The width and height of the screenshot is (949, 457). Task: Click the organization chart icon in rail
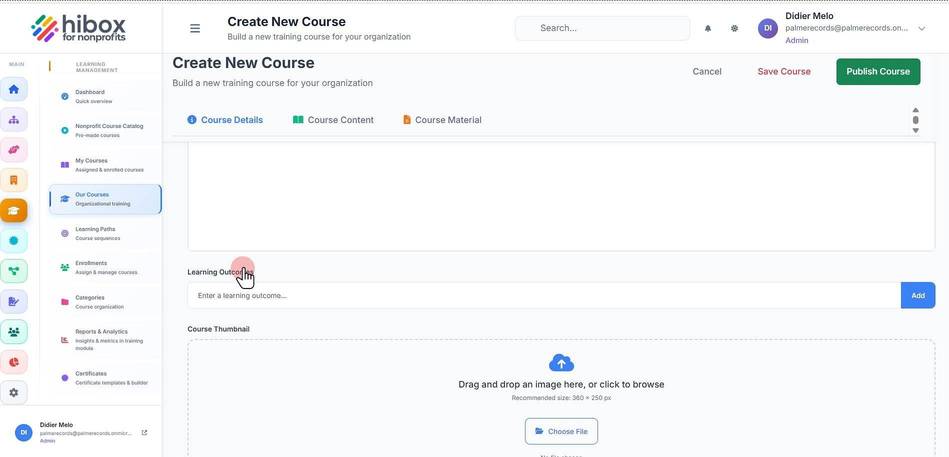pyautogui.click(x=13, y=120)
